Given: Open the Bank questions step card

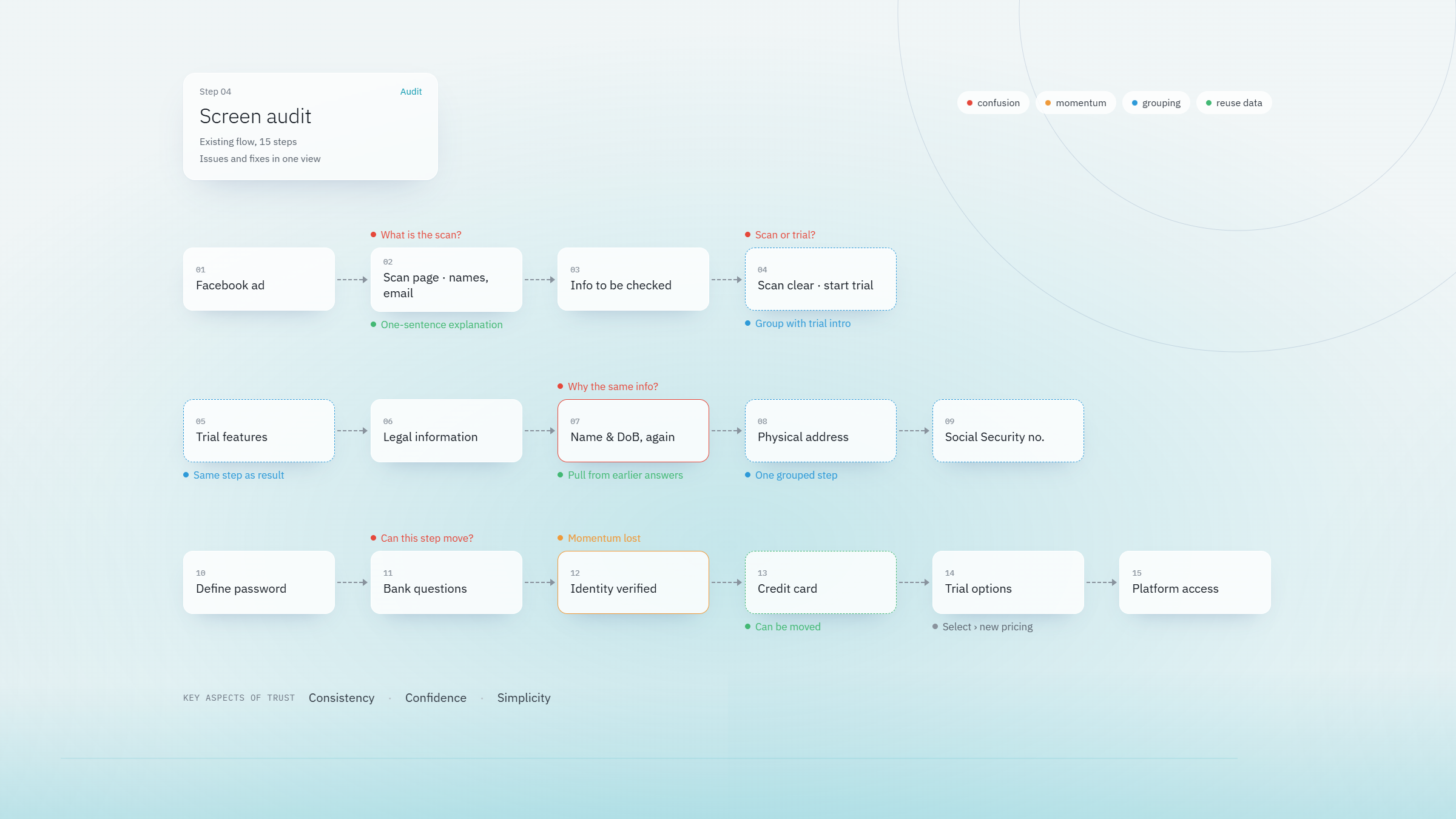Looking at the screenshot, I should 447,582.
